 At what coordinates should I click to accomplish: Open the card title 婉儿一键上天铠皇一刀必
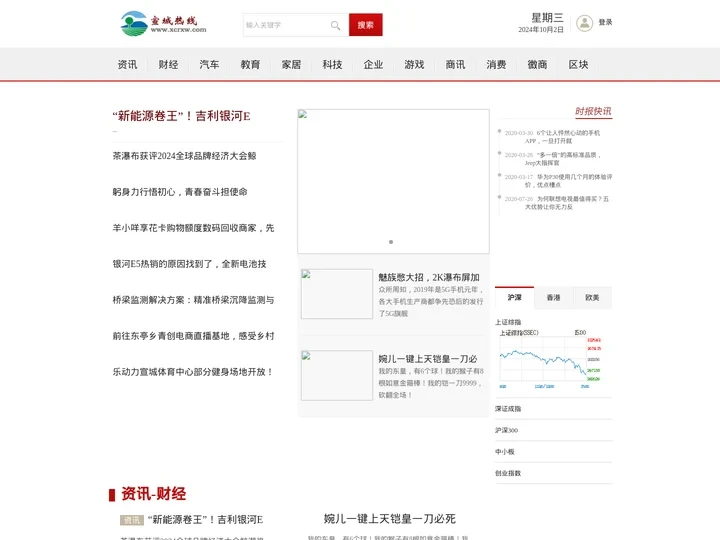click(428, 359)
